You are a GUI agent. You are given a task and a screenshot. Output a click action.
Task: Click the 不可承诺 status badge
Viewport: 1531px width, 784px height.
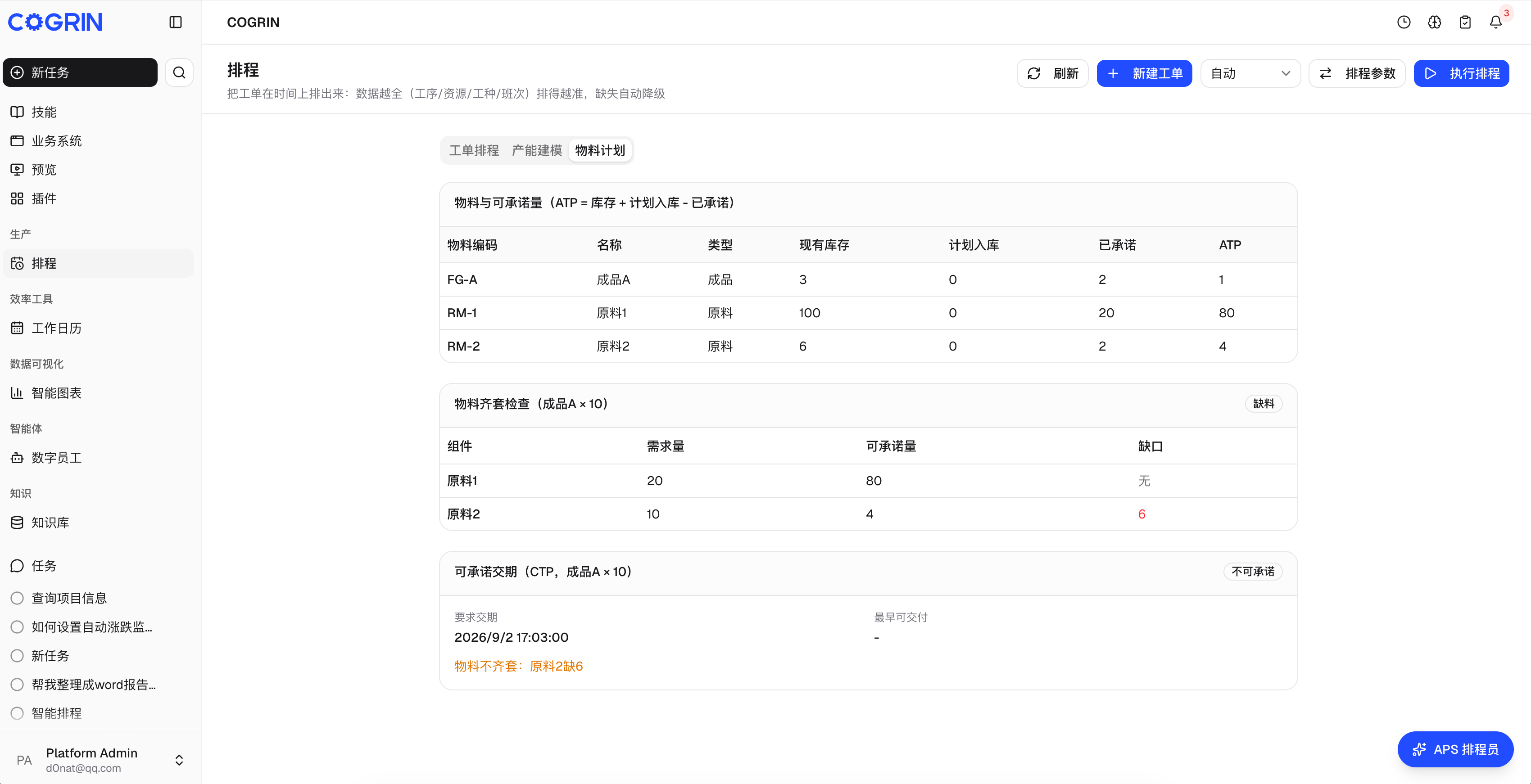point(1253,572)
